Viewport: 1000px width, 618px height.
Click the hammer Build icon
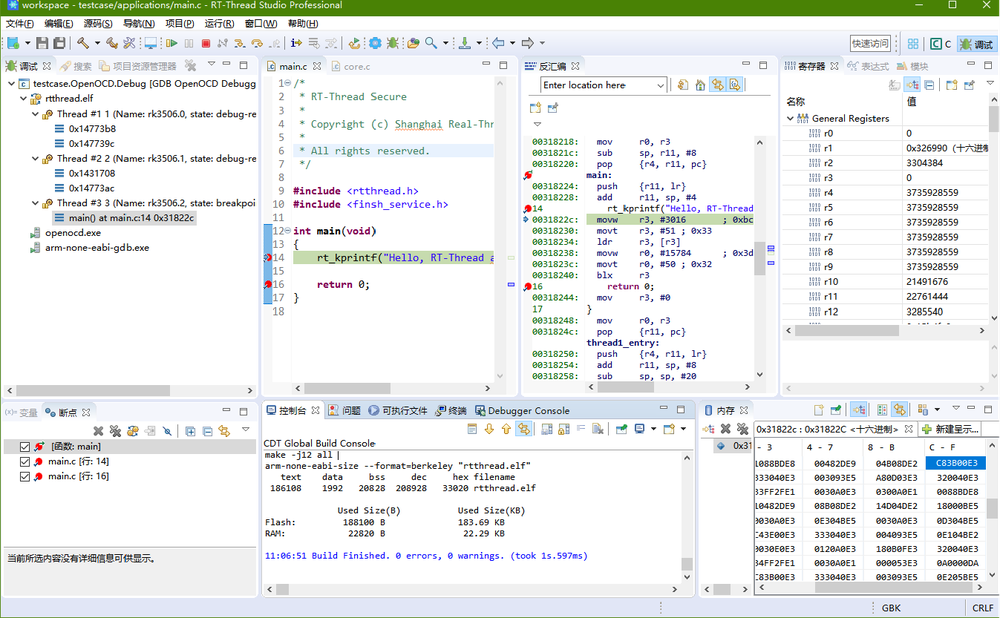(x=83, y=43)
